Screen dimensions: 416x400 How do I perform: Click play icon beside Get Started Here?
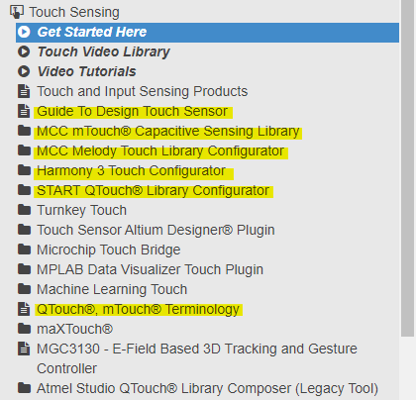click(24, 32)
